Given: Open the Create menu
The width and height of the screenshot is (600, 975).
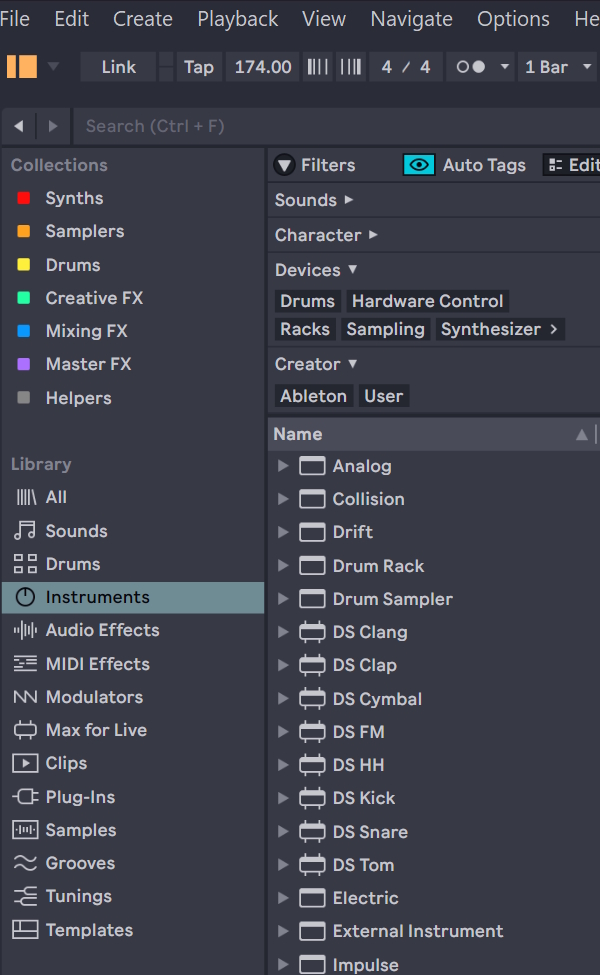Looking at the screenshot, I should 142,19.
